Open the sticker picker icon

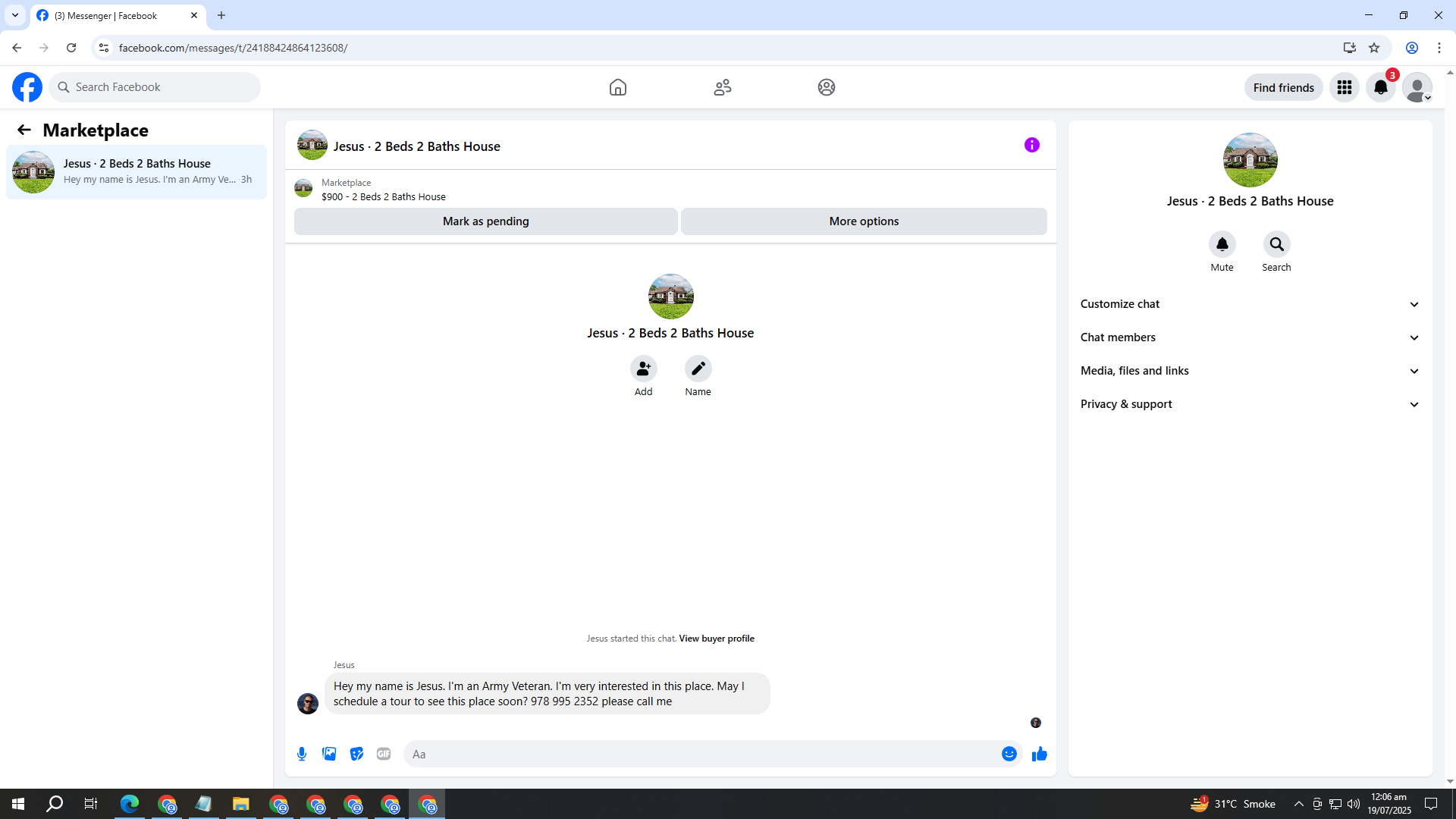(x=356, y=754)
